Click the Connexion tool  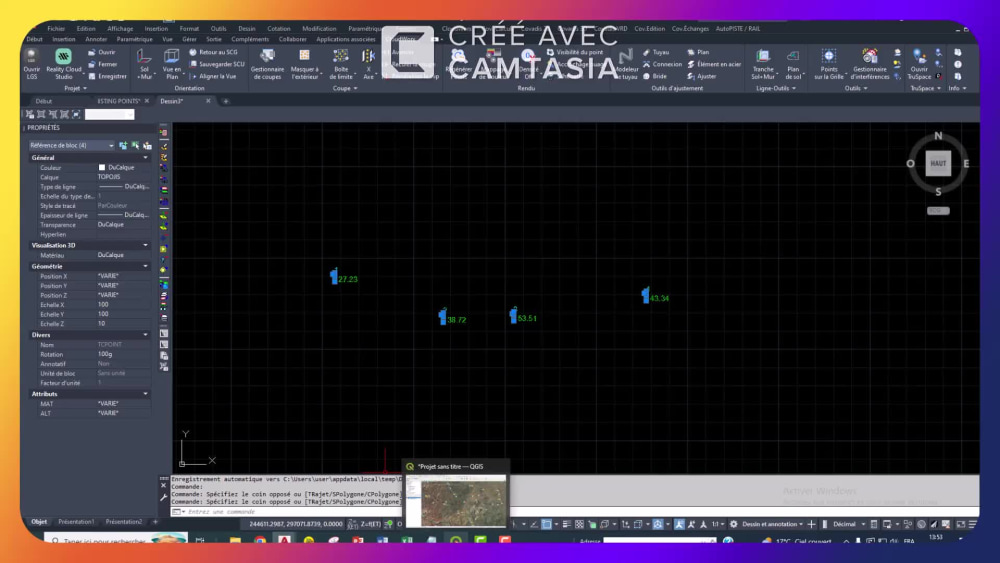[663, 64]
